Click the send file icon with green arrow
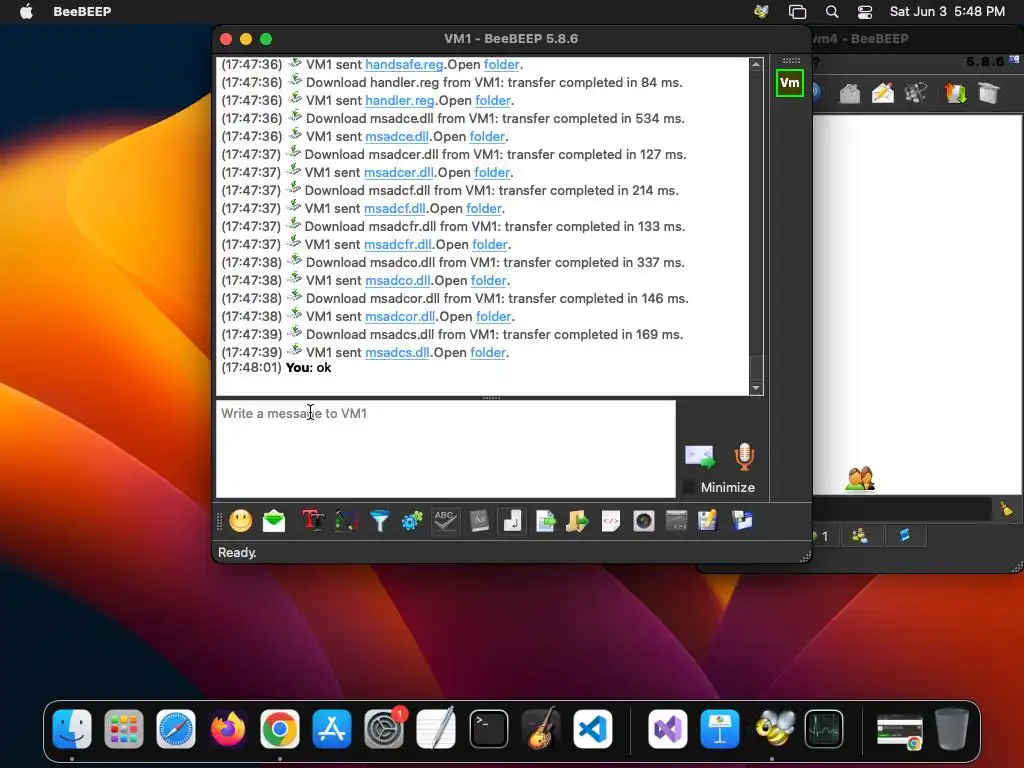The width and height of the screenshot is (1024, 768). pyautogui.click(x=545, y=521)
